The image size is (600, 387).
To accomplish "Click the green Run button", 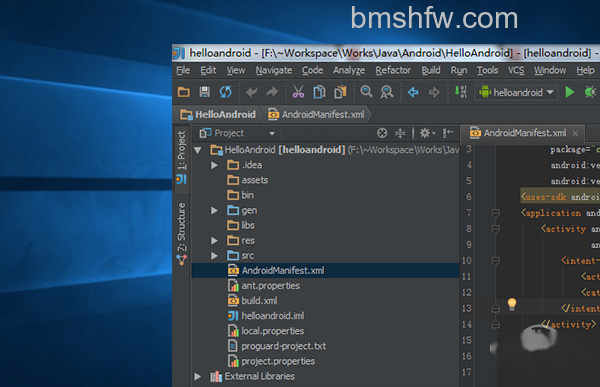I will pyautogui.click(x=569, y=92).
